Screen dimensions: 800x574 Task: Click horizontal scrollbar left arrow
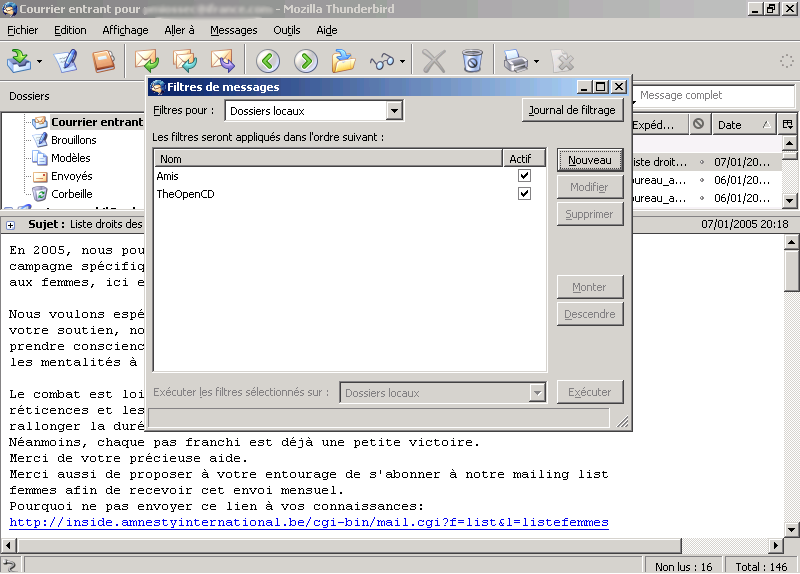[x=8, y=545]
